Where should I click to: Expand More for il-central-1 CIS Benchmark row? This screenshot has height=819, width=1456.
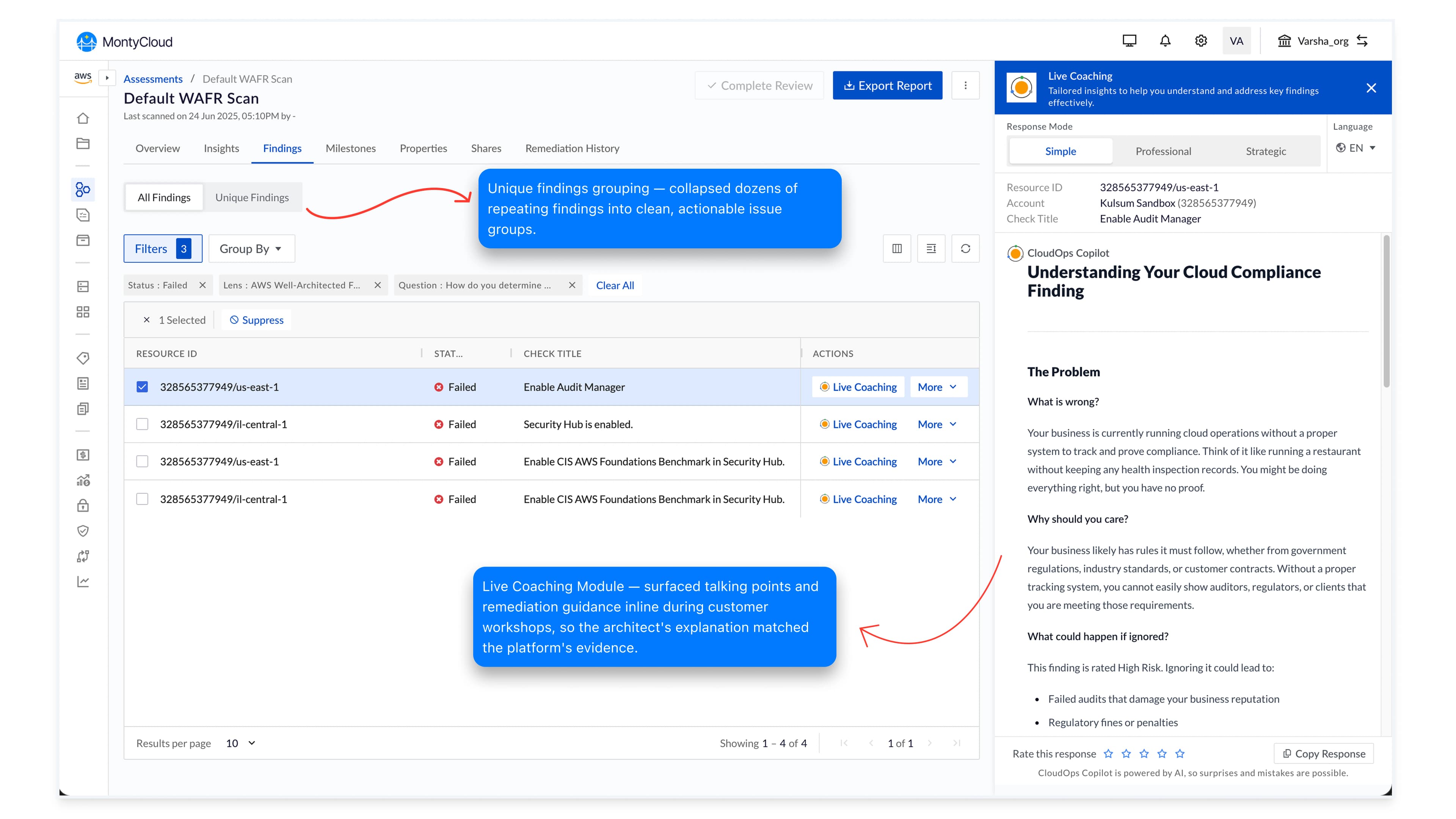click(x=938, y=499)
